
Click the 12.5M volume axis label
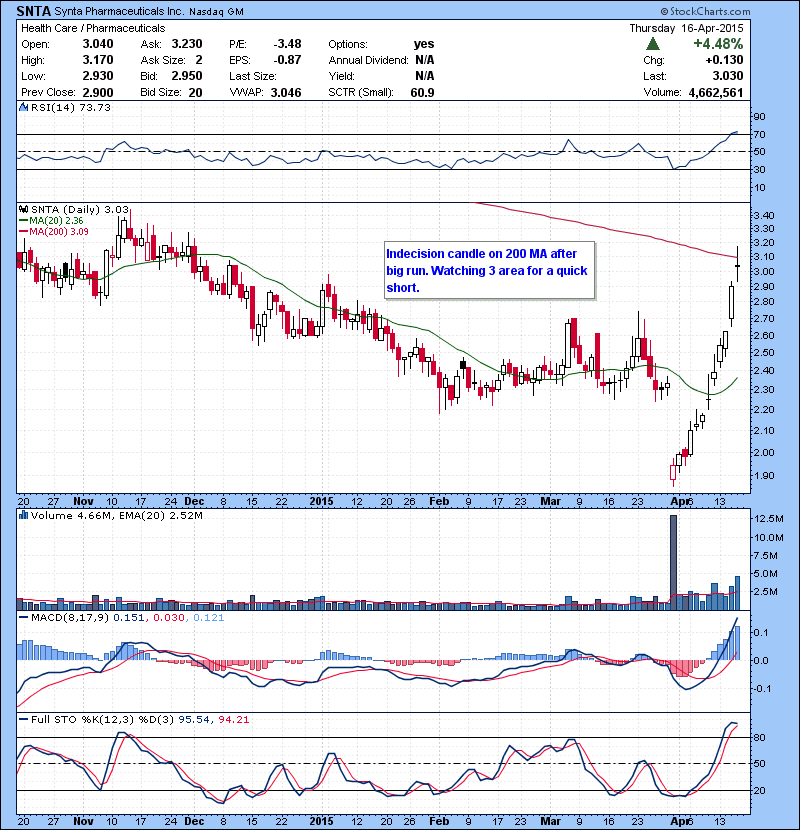tap(768, 518)
